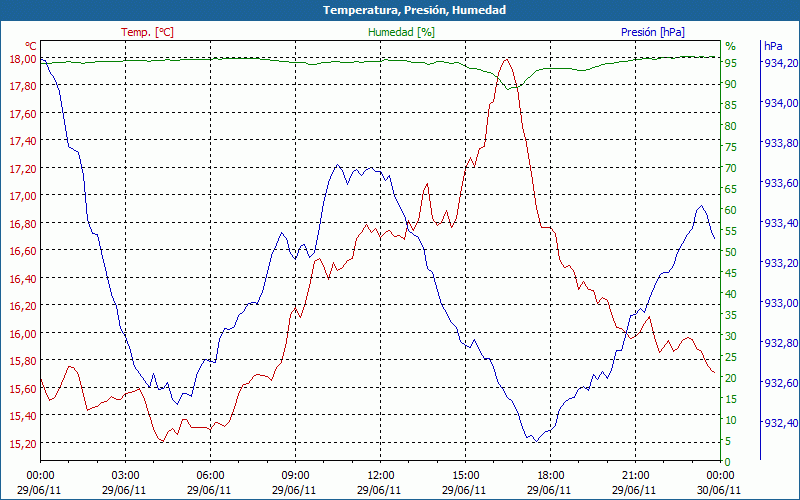Viewport: 800px width, 500px height.
Task: Click the '18,00' temperature axis value
Action: [23, 59]
